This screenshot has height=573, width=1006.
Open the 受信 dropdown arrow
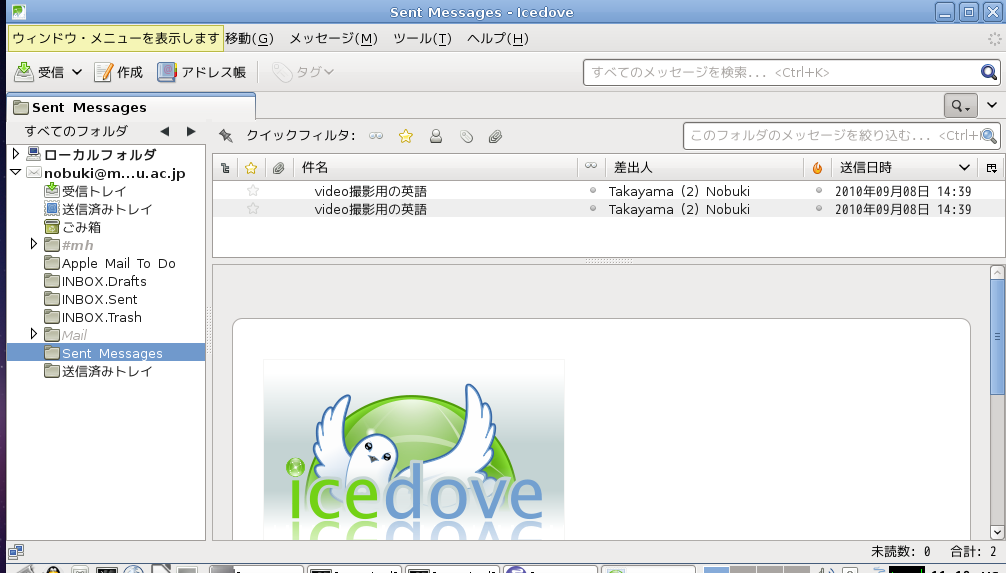(x=77, y=72)
